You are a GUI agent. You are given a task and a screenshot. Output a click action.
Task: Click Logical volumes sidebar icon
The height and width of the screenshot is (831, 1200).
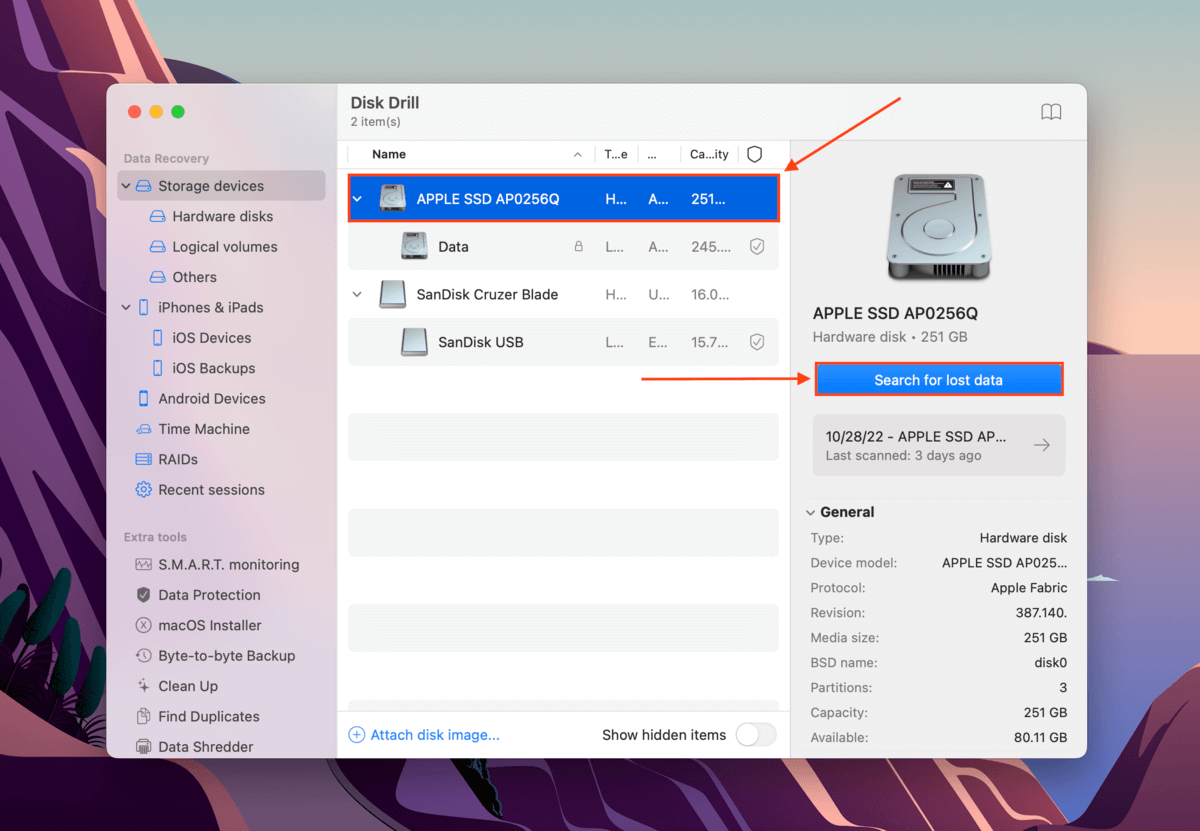[157, 247]
